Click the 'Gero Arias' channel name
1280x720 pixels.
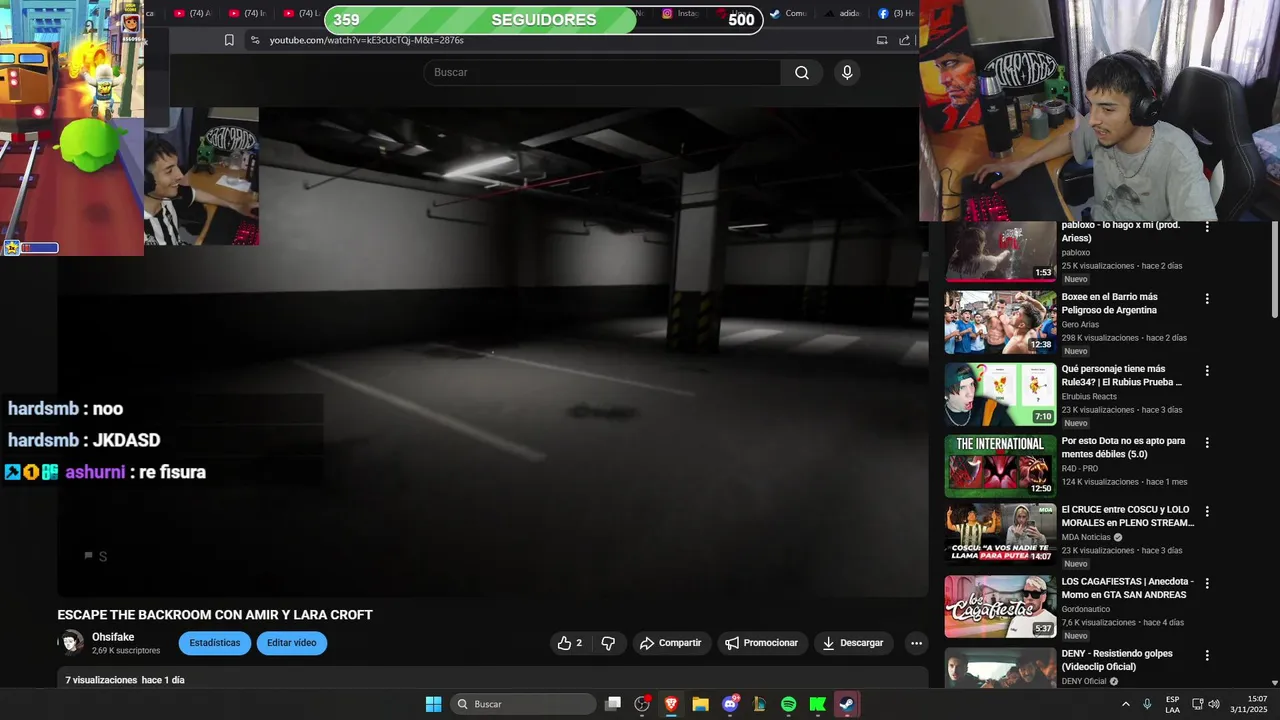(x=1081, y=324)
